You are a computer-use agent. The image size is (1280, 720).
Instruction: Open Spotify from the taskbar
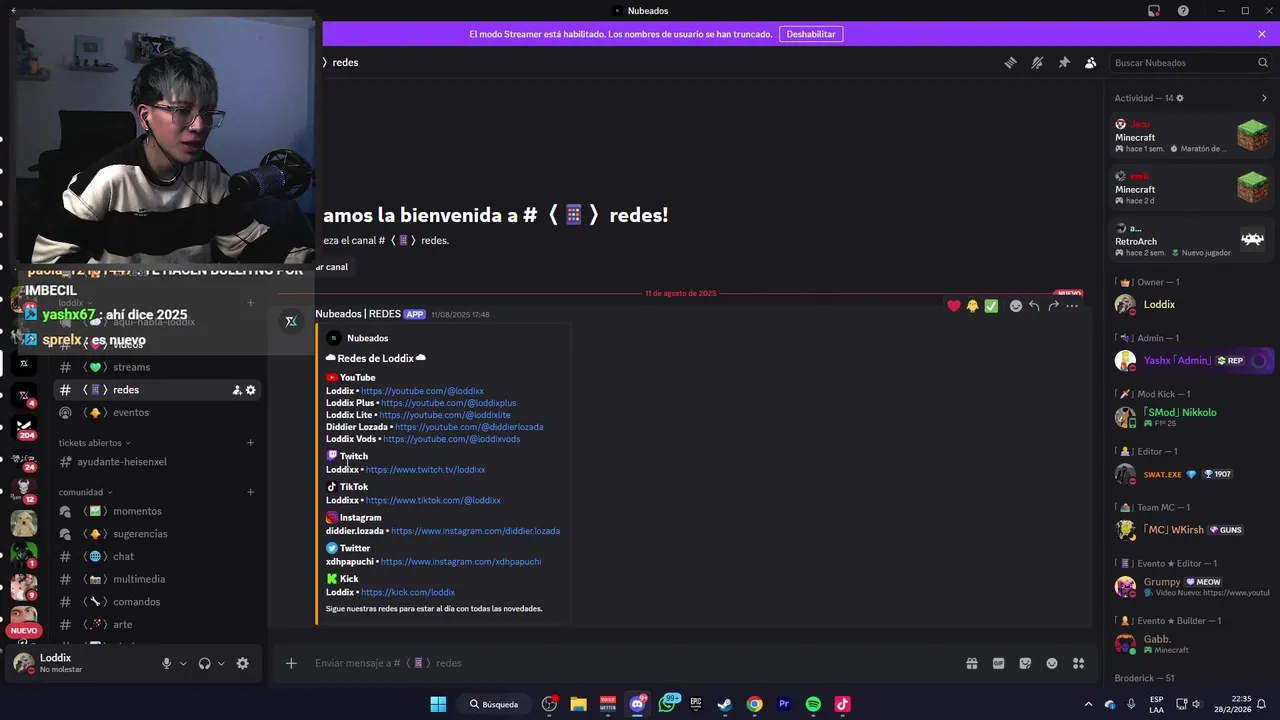pos(813,704)
